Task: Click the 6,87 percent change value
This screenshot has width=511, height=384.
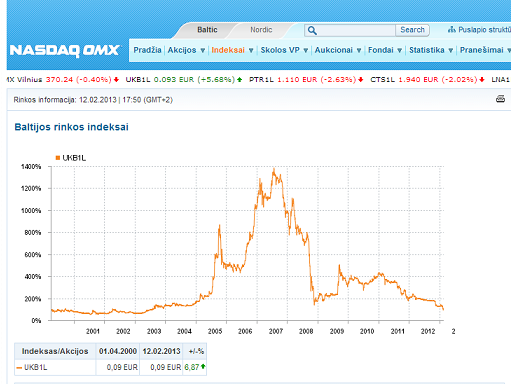Action: 192,367
